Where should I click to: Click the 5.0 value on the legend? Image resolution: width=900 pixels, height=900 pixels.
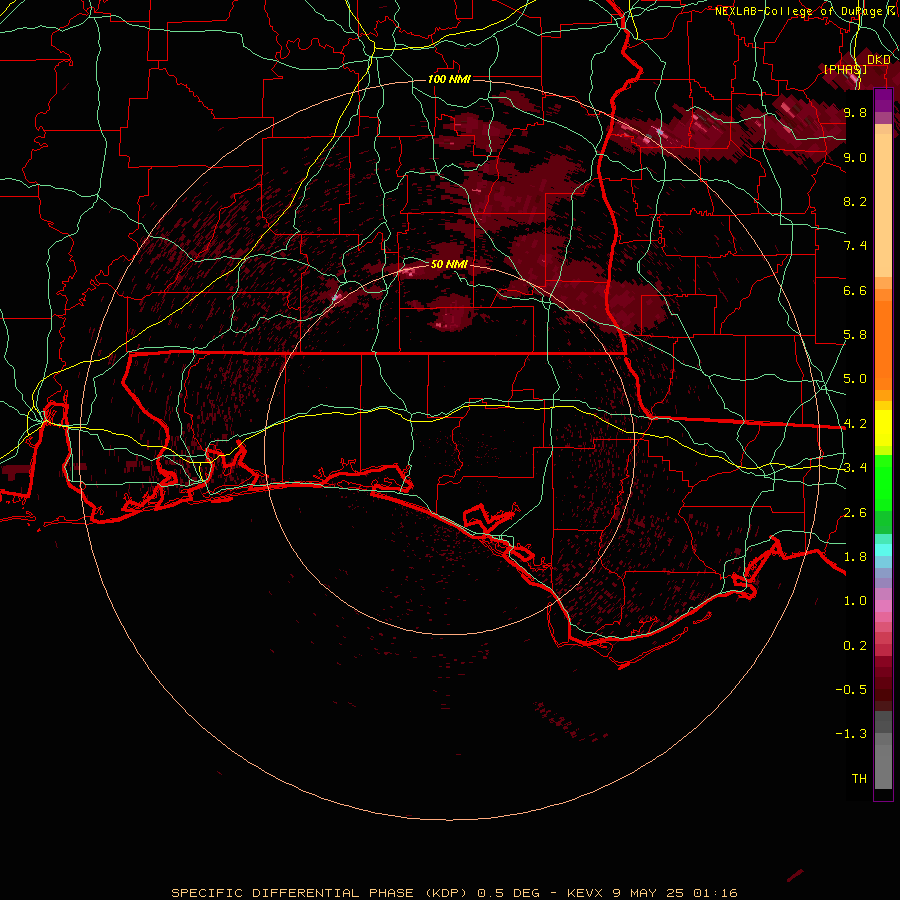coord(855,379)
